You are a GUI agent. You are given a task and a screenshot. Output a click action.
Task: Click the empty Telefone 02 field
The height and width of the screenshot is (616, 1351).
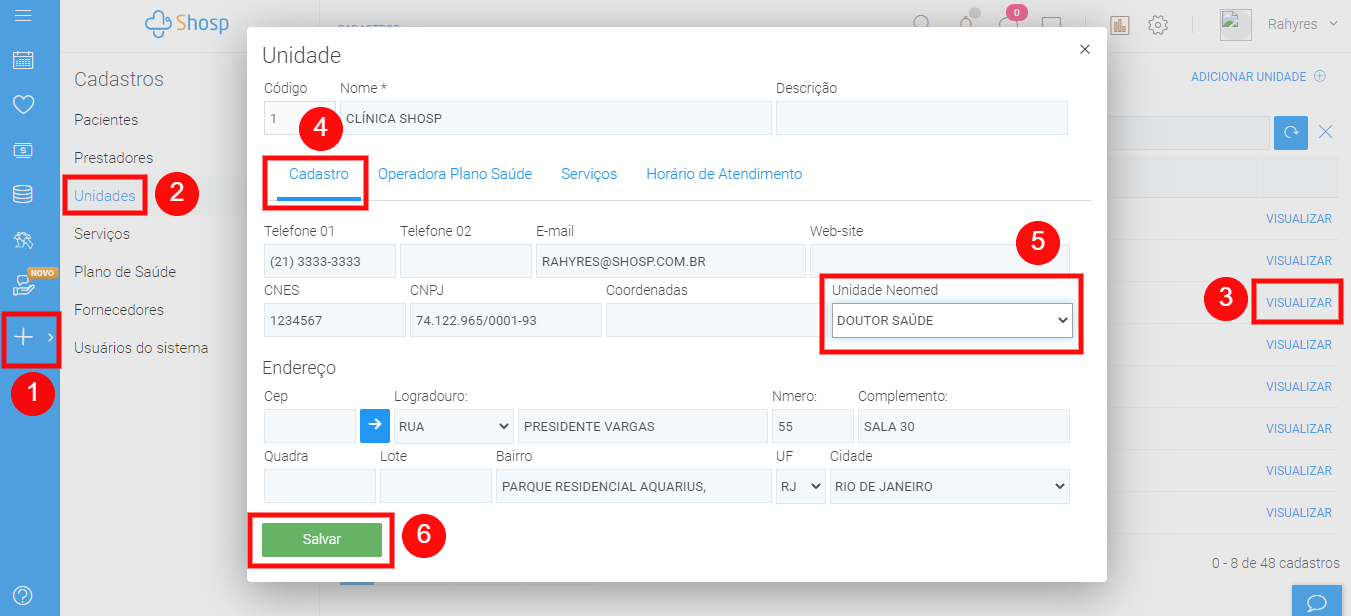tap(466, 261)
